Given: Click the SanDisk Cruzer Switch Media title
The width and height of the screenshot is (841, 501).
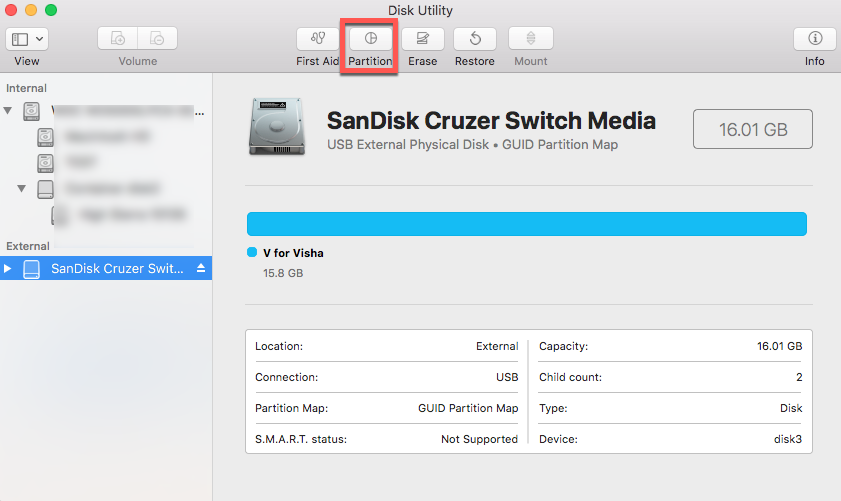Looking at the screenshot, I should click(491, 121).
